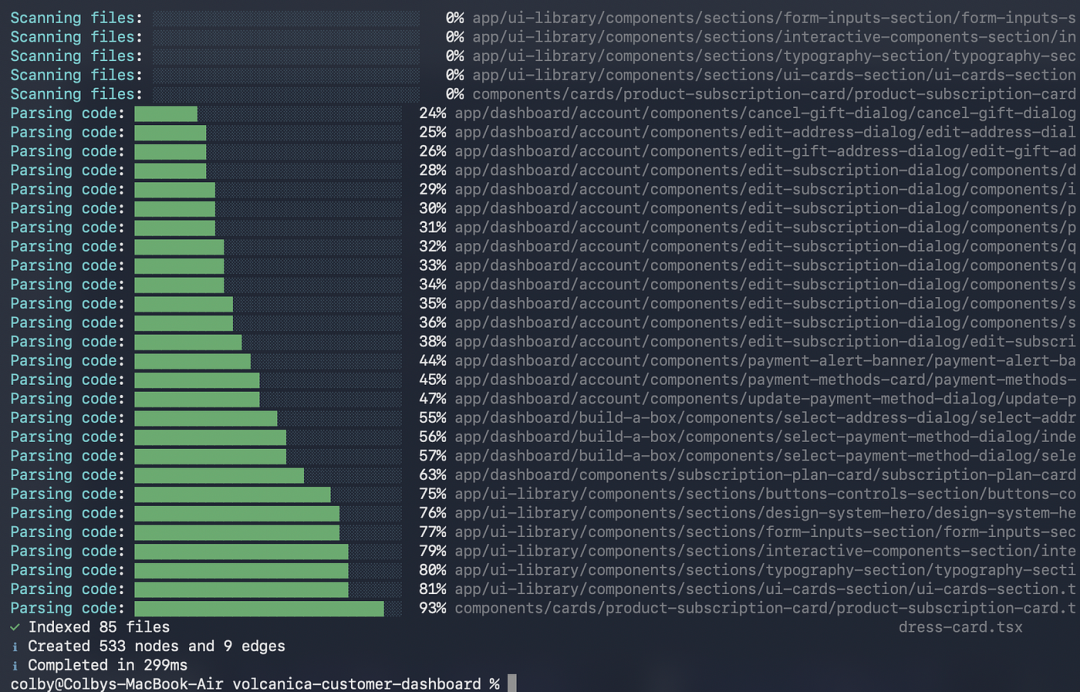The image size is (1080, 692).
Task: Click the info icon beside Created 533 nodes
Action: [x=15, y=646]
